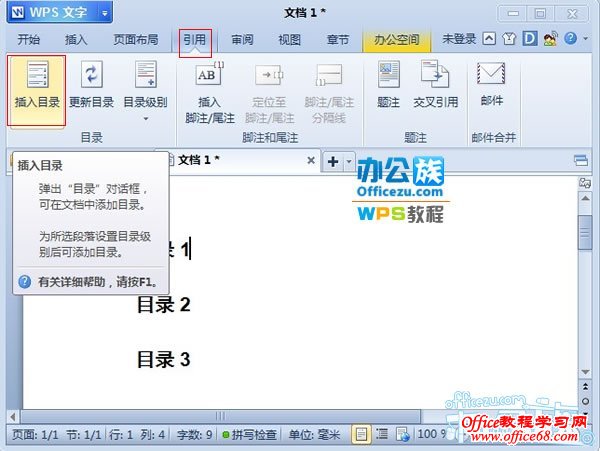Toggle 拼写检查 in the status bar
Image resolution: width=600 pixels, height=451 pixels.
(x=249, y=435)
